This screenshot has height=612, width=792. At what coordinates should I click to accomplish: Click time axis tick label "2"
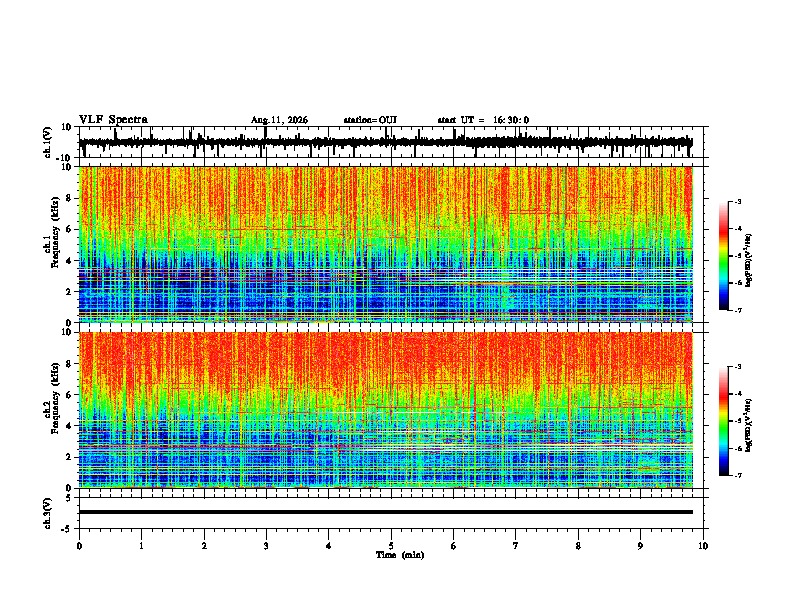(x=204, y=546)
